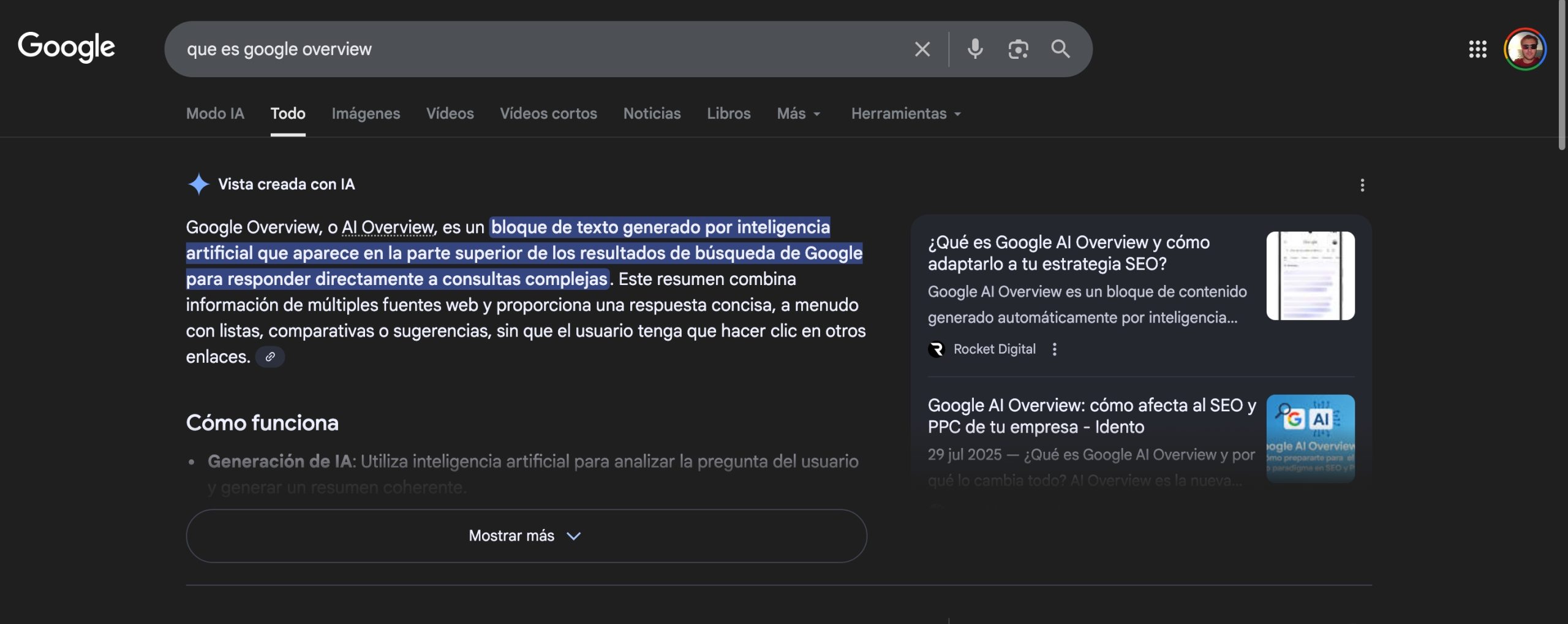1568x624 pixels.
Task: Open the Google apps grid
Action: [x=1477, y=49]
